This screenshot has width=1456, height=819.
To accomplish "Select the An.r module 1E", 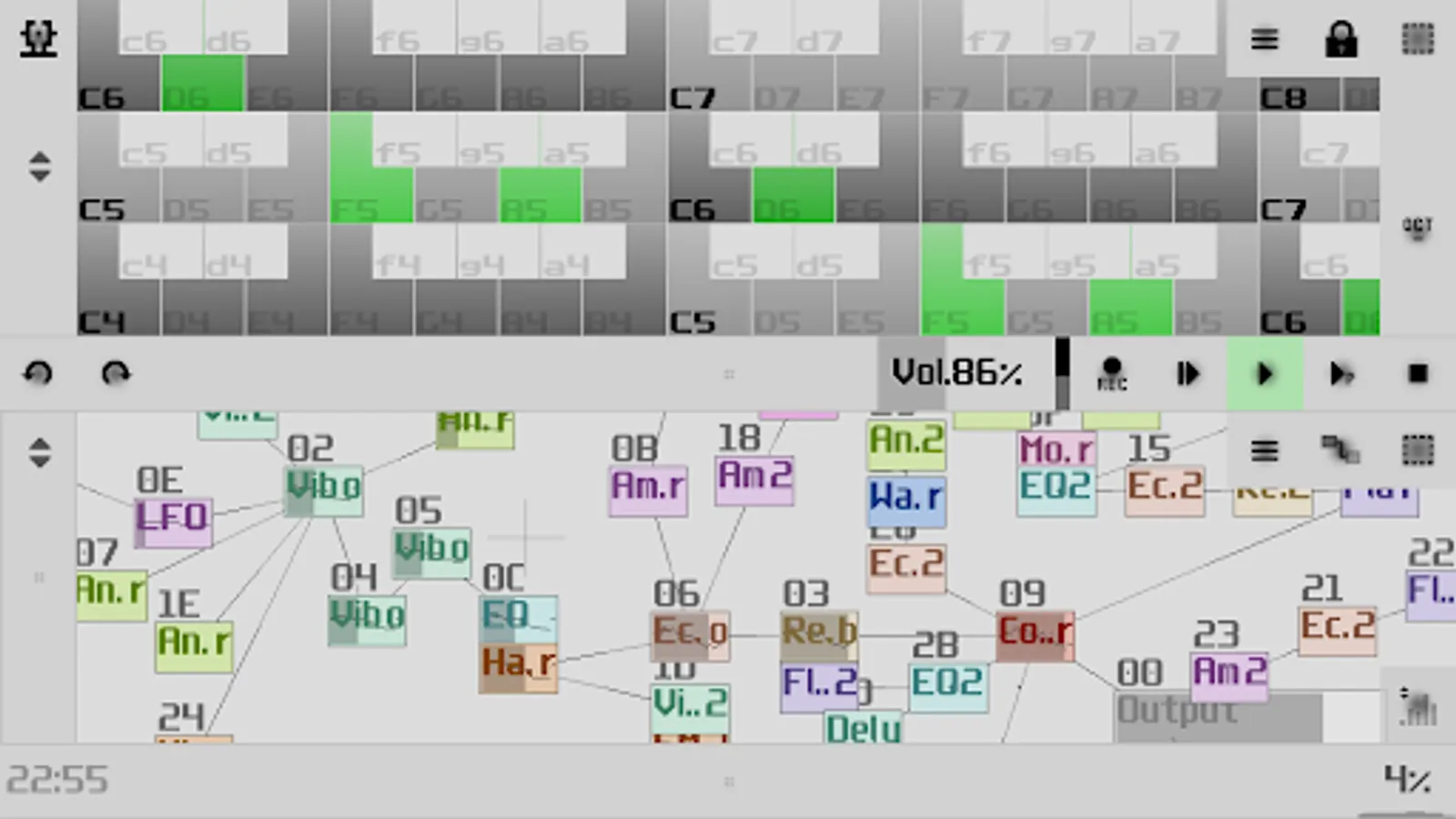I will click(x=194, y=647).
